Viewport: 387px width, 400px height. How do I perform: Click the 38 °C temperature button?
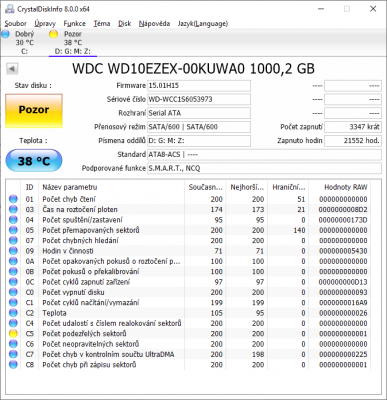[x=34, y=161]
